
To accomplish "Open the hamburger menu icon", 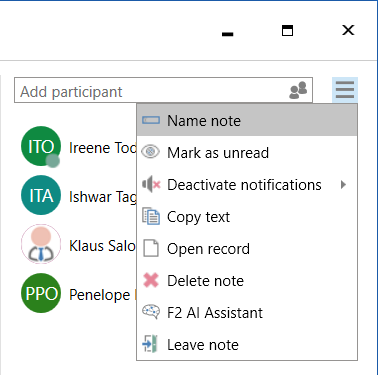I will pos(345,90).
